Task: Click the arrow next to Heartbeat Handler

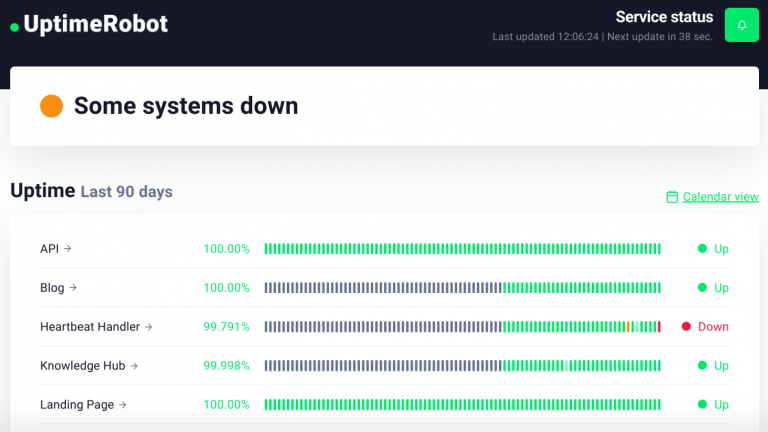Action: (x=149, y=327)
